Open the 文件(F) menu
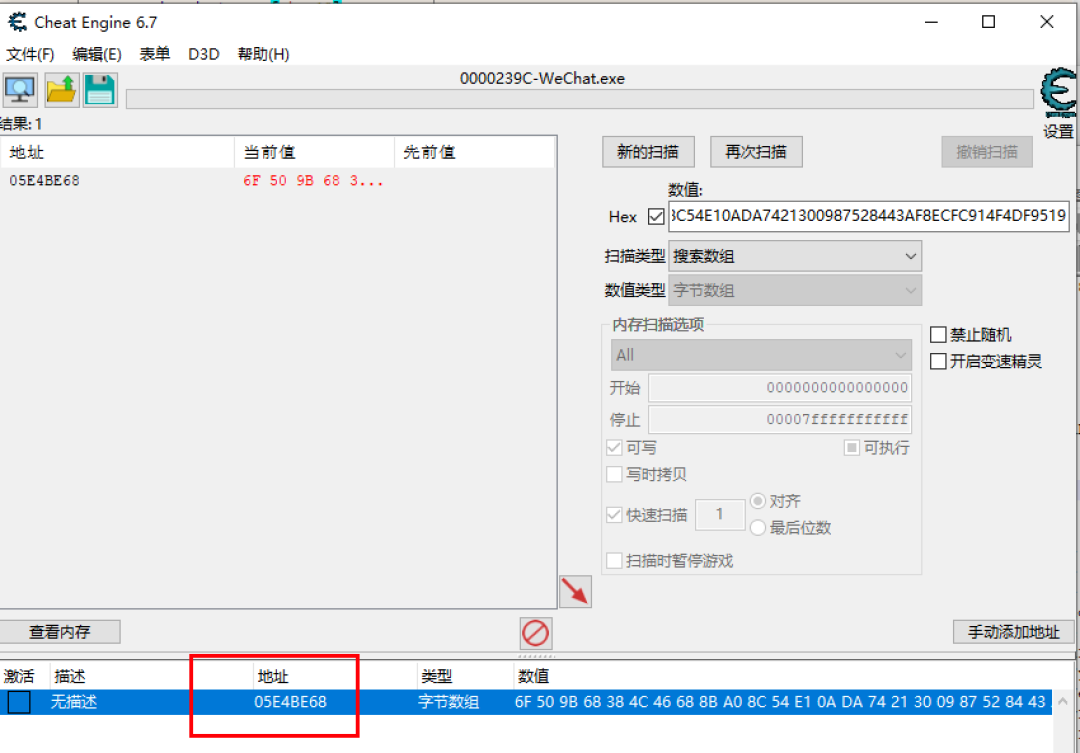1080x753 pixels. (30, 54)
